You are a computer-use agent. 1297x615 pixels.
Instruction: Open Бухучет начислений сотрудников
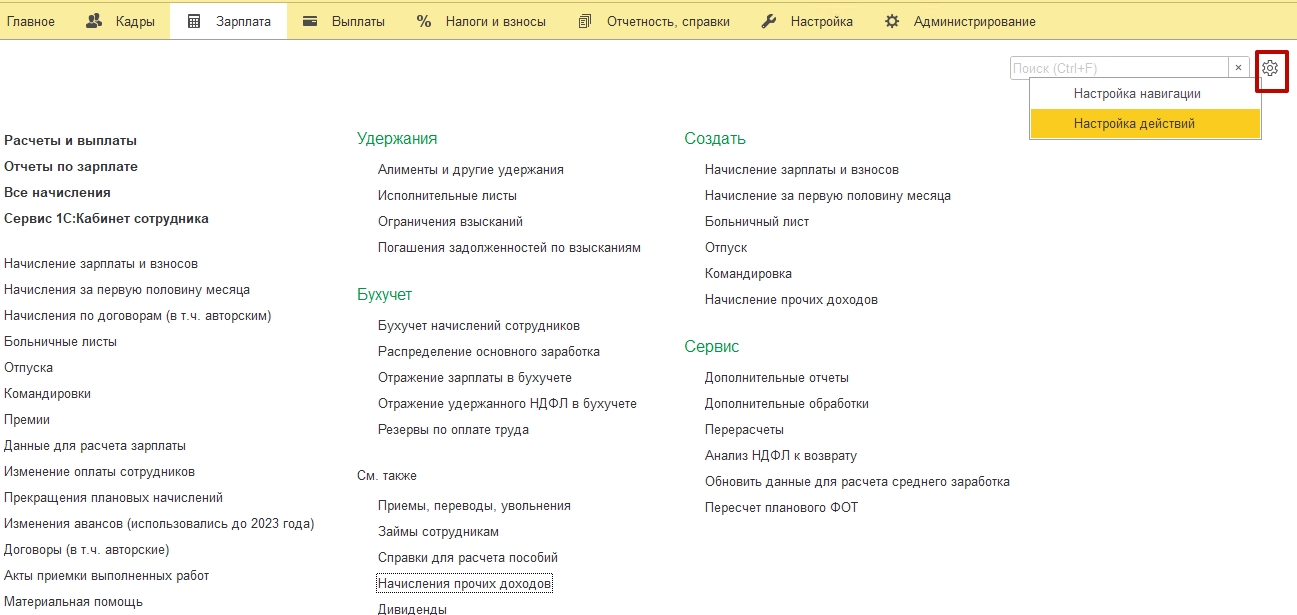tap(479, 326)
